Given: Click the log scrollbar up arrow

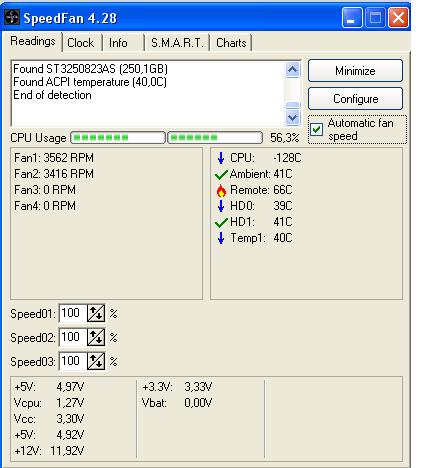Looking at the screenshot, I should [x=292, y=70].
